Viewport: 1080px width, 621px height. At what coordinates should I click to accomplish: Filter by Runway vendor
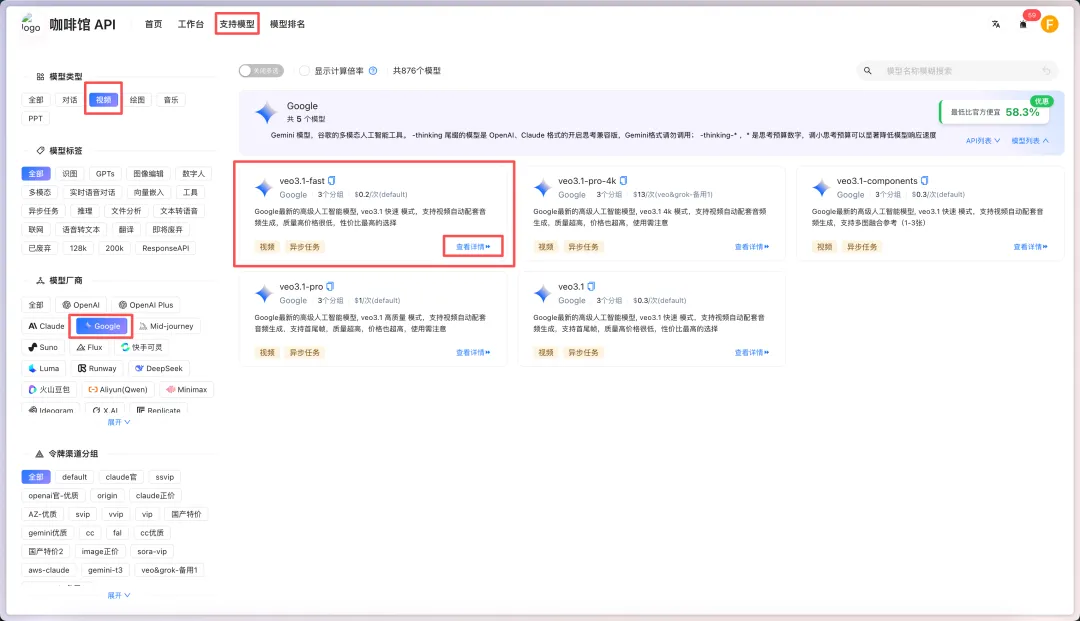pos(97,368)
